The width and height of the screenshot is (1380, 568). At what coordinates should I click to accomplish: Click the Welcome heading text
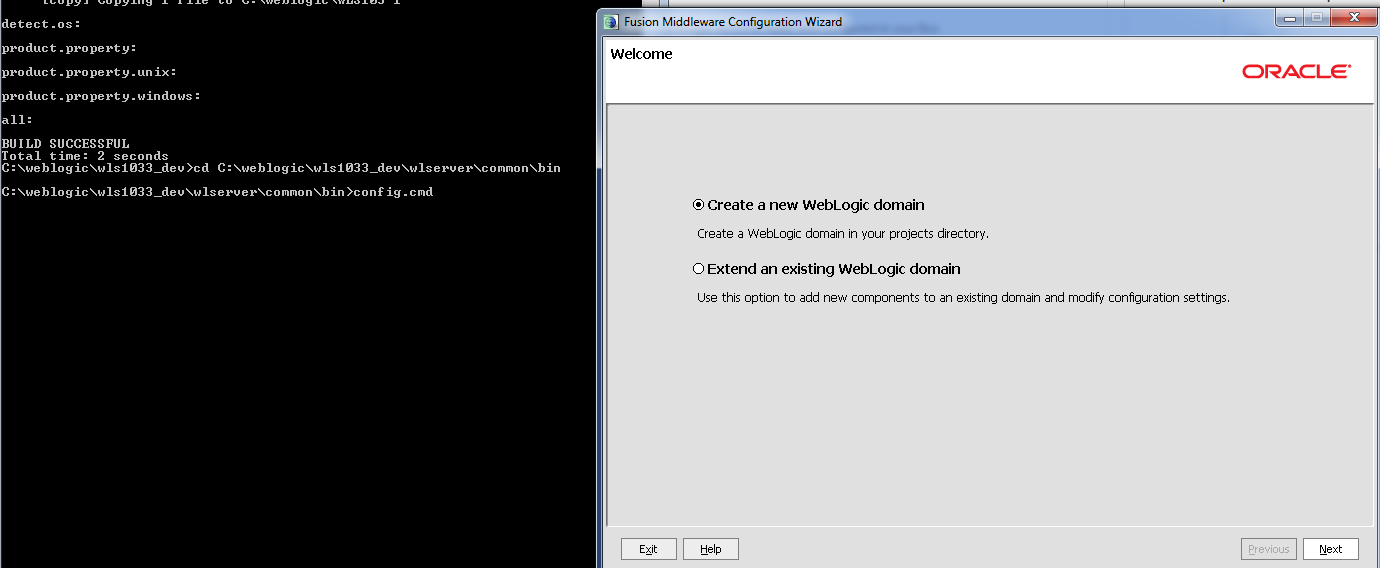(641, 54)
